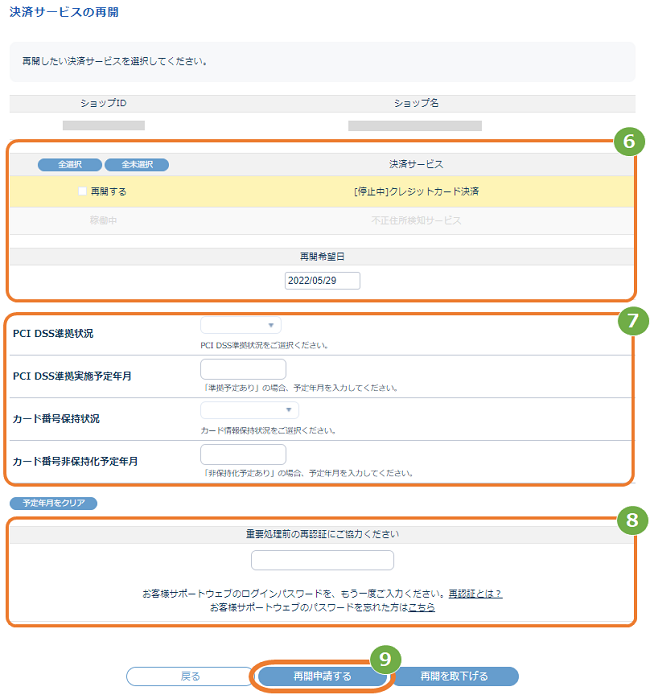Open the 再認証とは？ link
The height and width of the screenshot is (699, 650).
(475, 594)
